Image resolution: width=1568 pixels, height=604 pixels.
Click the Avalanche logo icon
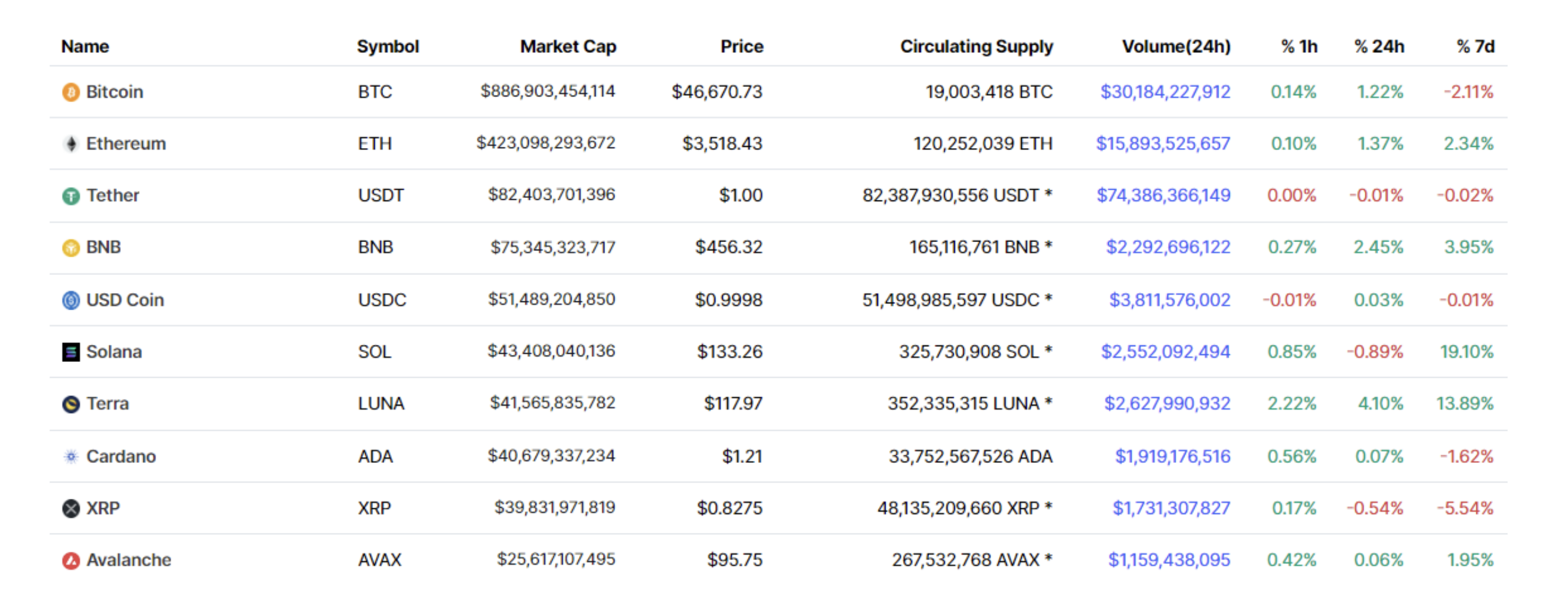pos(70,560)
